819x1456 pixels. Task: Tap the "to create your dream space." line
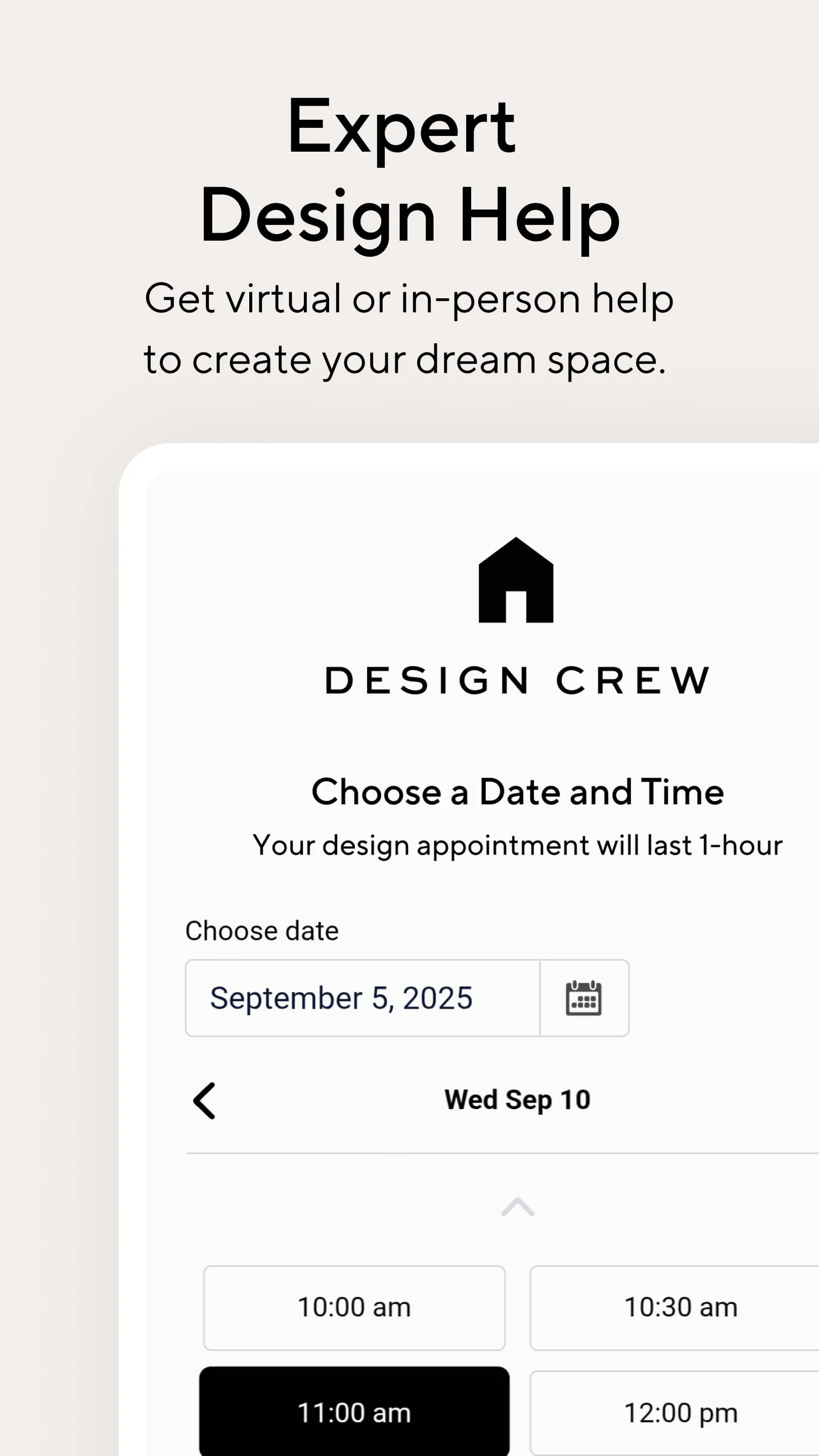click(x=404, y=359)
